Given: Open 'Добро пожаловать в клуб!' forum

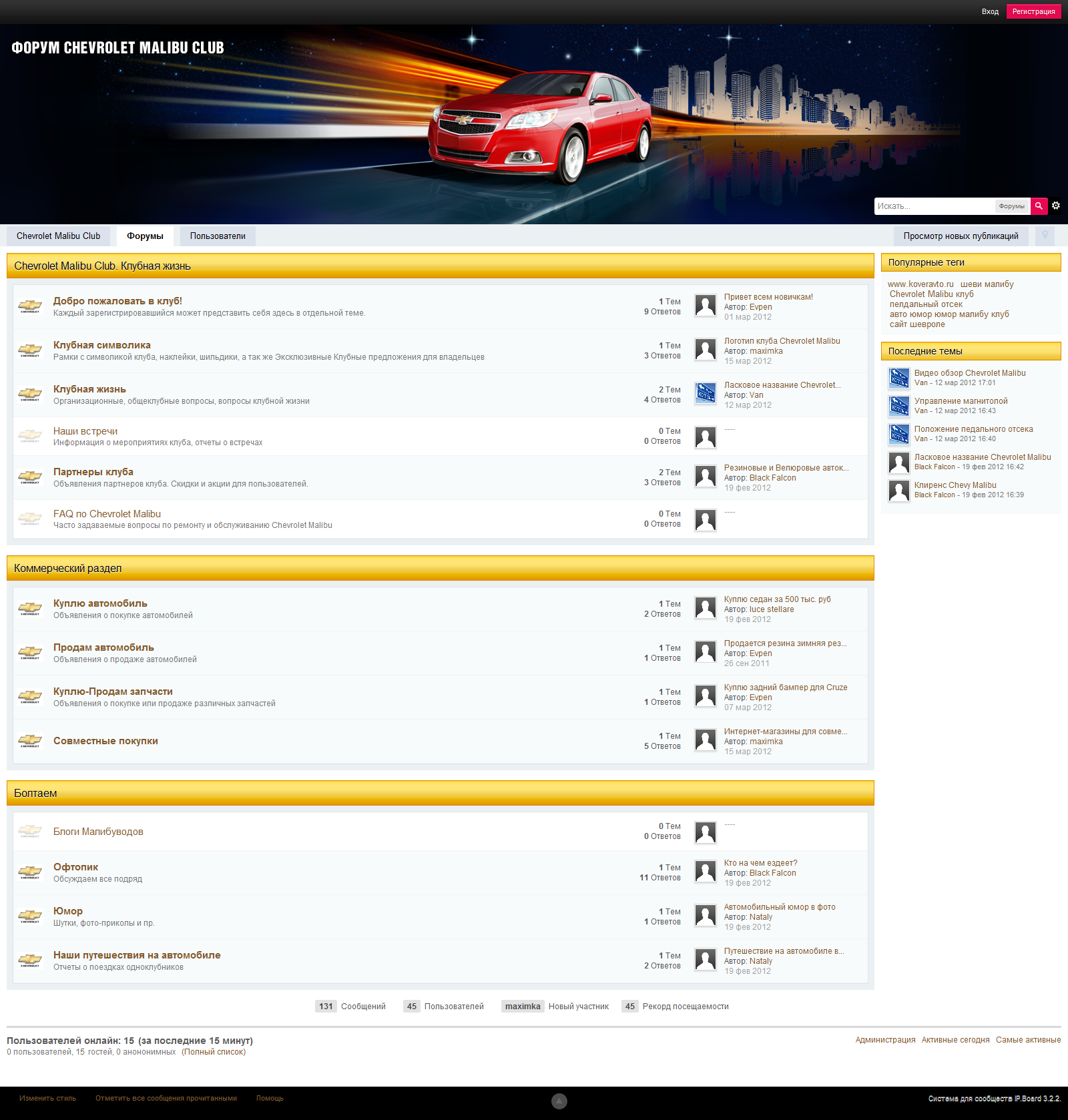Looking at the screenshot, I should click(117, 301).
